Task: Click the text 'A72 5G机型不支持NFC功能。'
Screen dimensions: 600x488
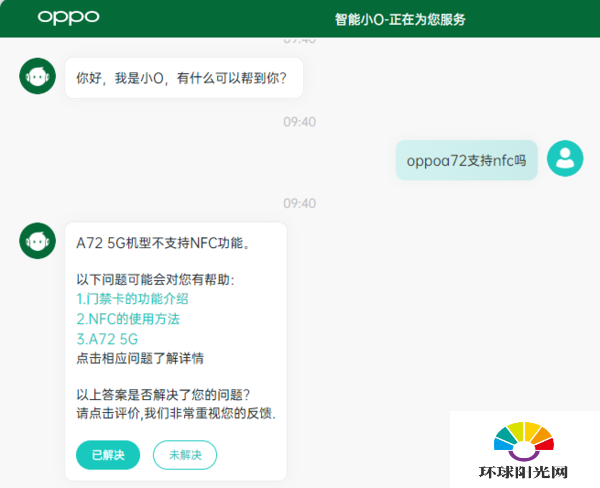Action: (164, 243)
